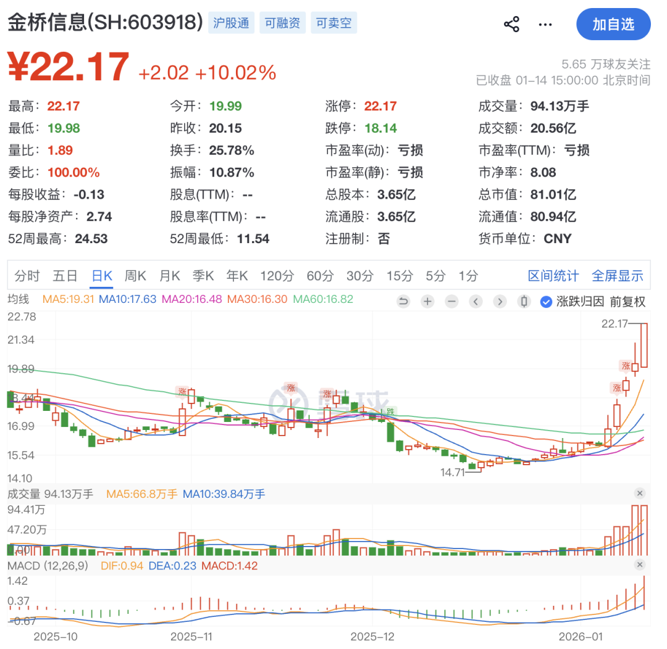Close the MACD indicator panel

(640, 567)
